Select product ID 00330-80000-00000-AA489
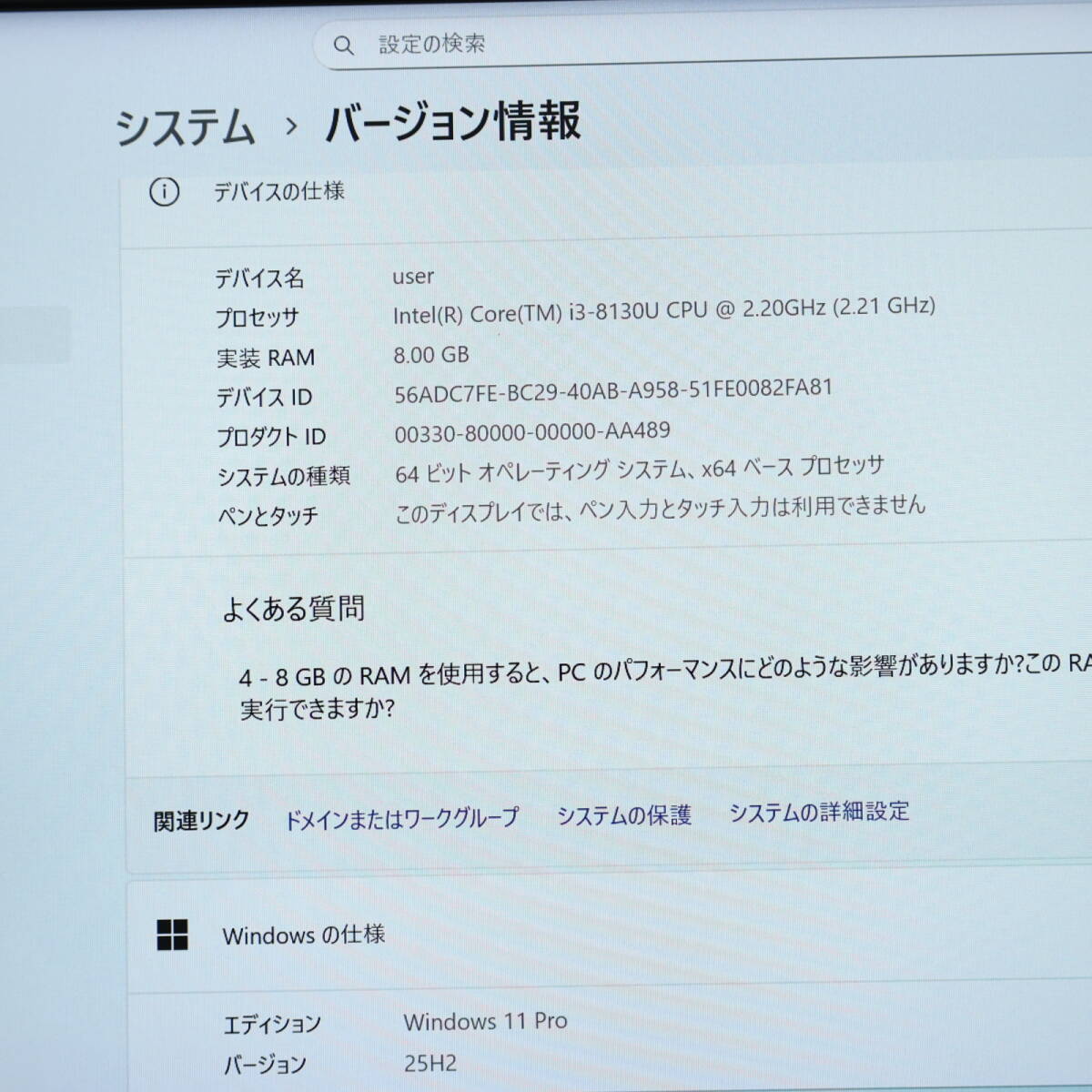 click(x=532, y=432)
